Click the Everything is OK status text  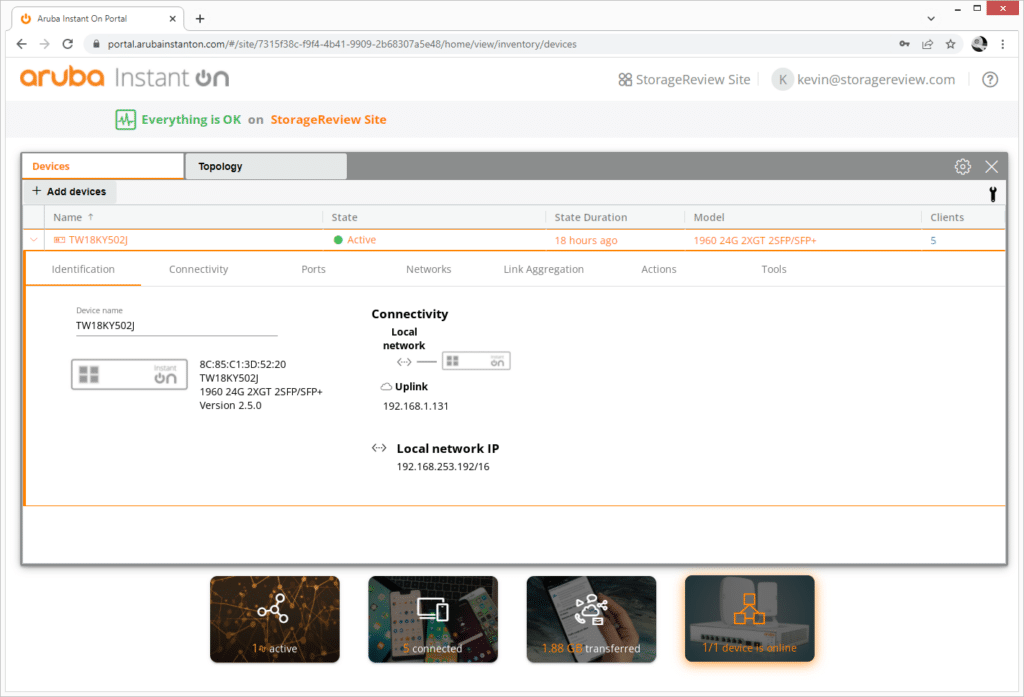[x=191, y=120]
